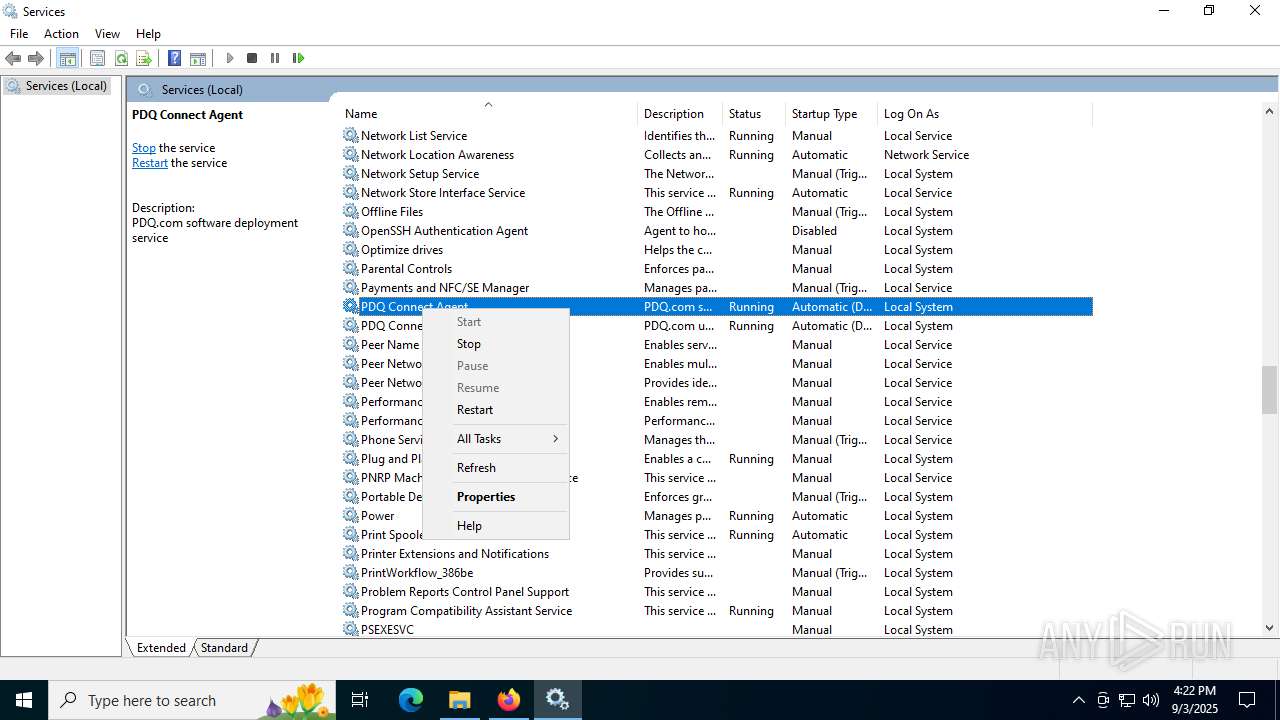Click the Start Service play icon
The image size is (1280, 720).
pyautogui.click(x=230, y=58)
